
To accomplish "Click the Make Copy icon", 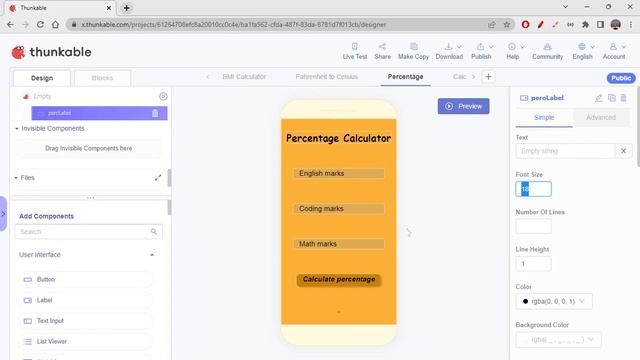I will [413, 47].
